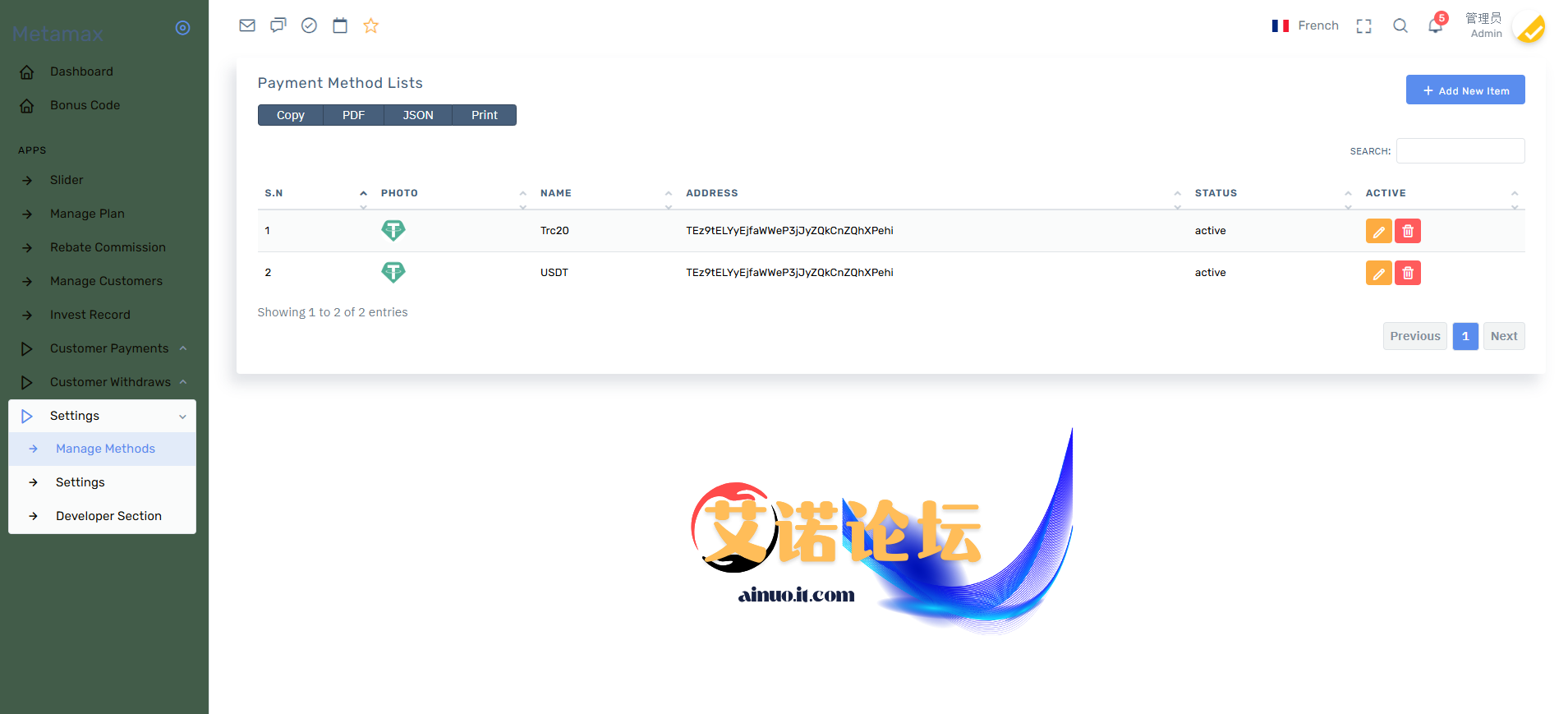Expand Customer Payments chevron

click(x=183, y=348)
